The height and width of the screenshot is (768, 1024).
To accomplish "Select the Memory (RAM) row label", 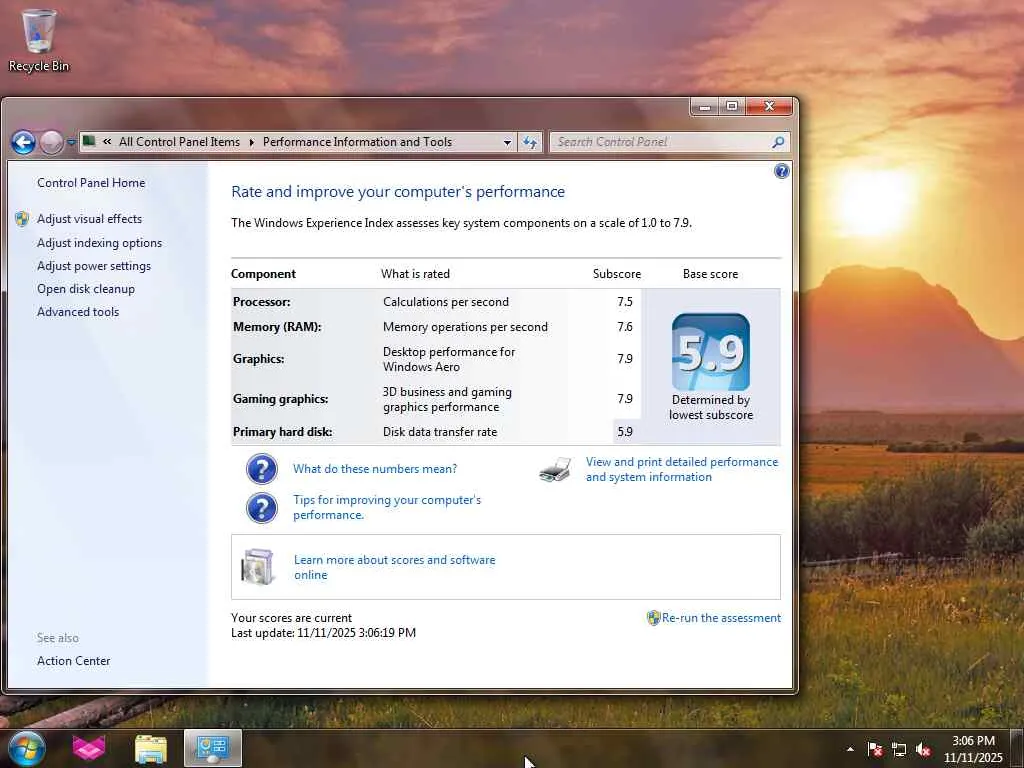I will coord(277,327).
